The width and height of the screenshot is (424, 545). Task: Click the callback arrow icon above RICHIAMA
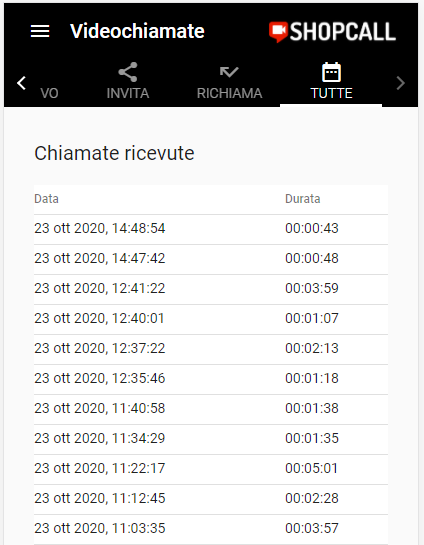pyautogui.click(x=229, y=72)
